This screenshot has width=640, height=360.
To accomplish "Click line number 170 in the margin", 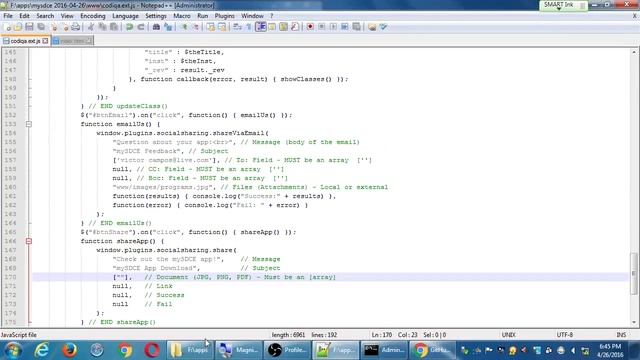I will 10,277.
